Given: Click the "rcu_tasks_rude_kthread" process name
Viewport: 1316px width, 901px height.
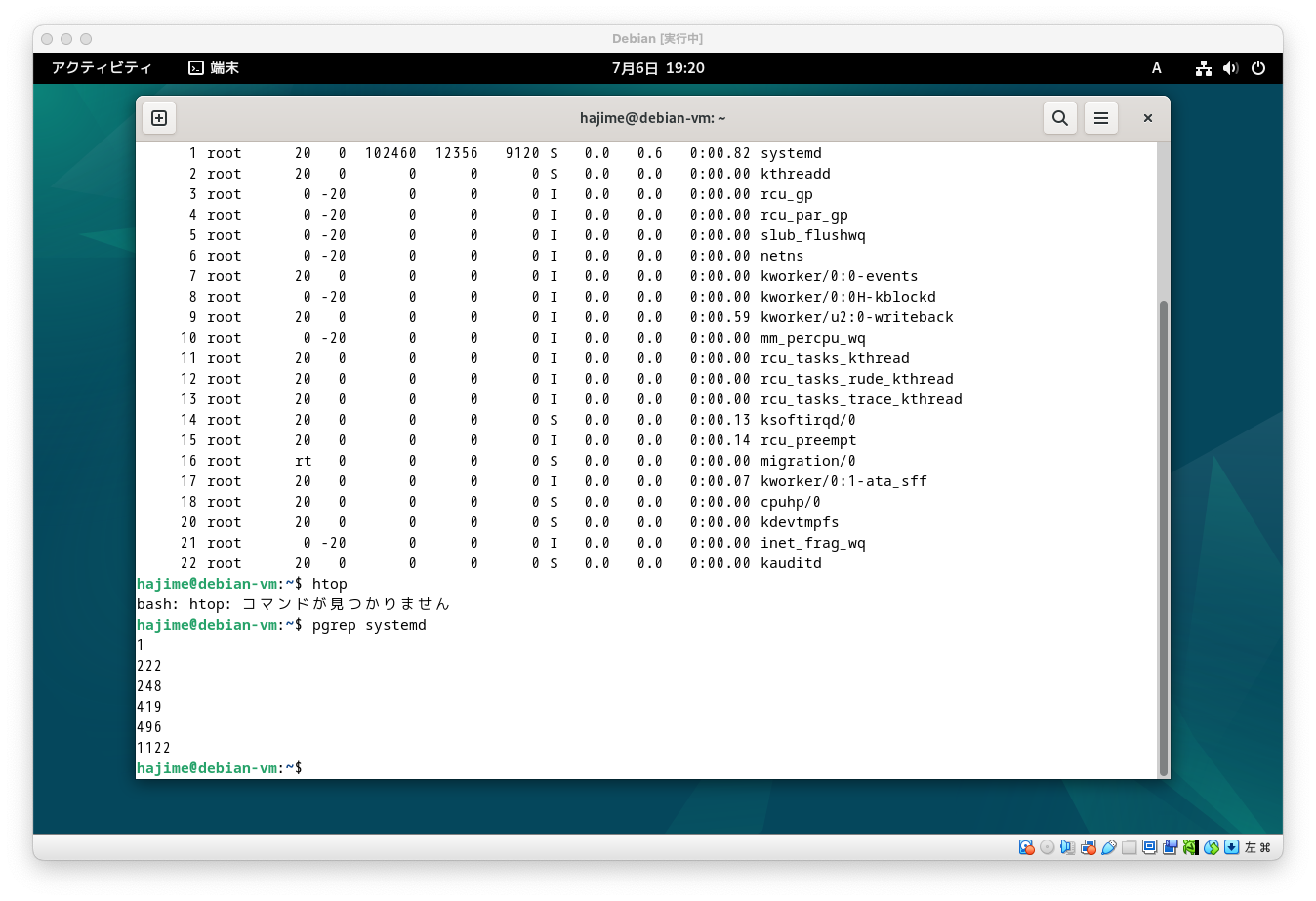Looking at the screenshot, I should point(857,379).
